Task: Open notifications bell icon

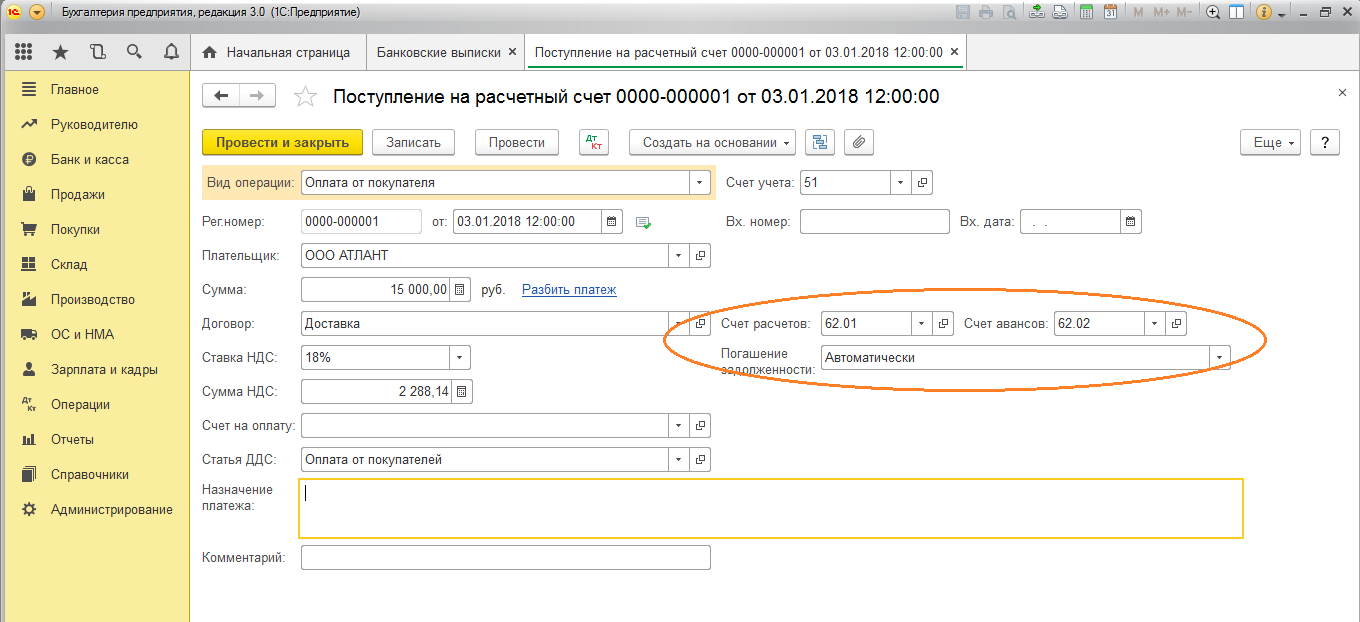Action: pos(171,52)
